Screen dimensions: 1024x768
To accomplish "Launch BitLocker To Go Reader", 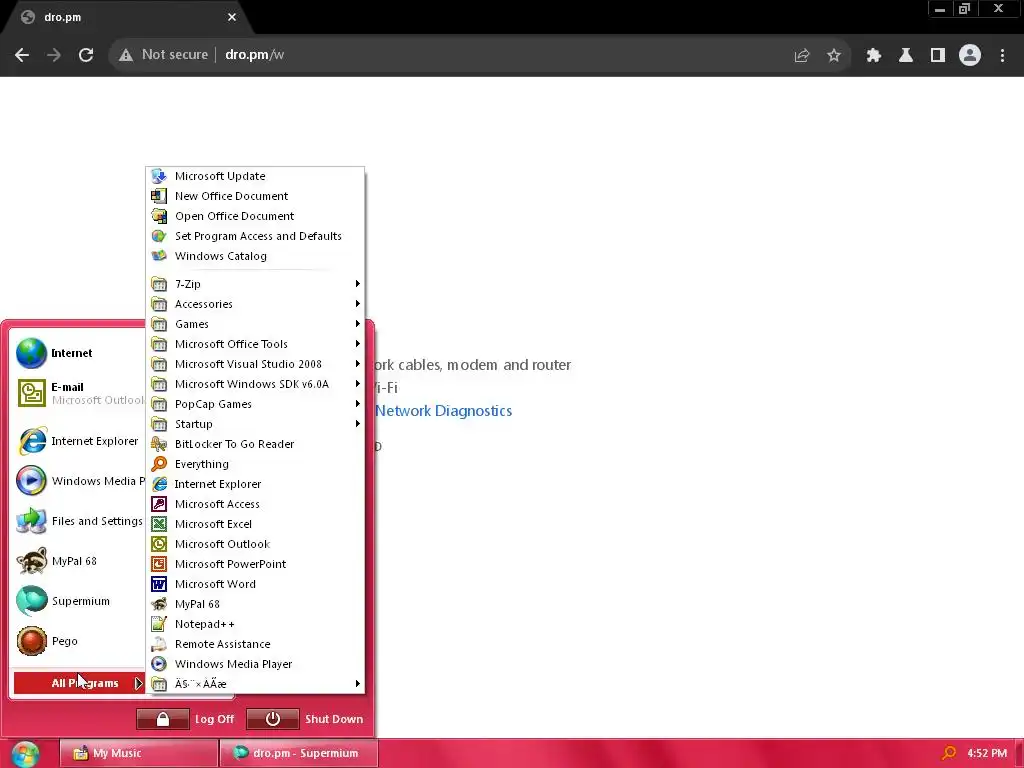I will [x=255, y=444].
